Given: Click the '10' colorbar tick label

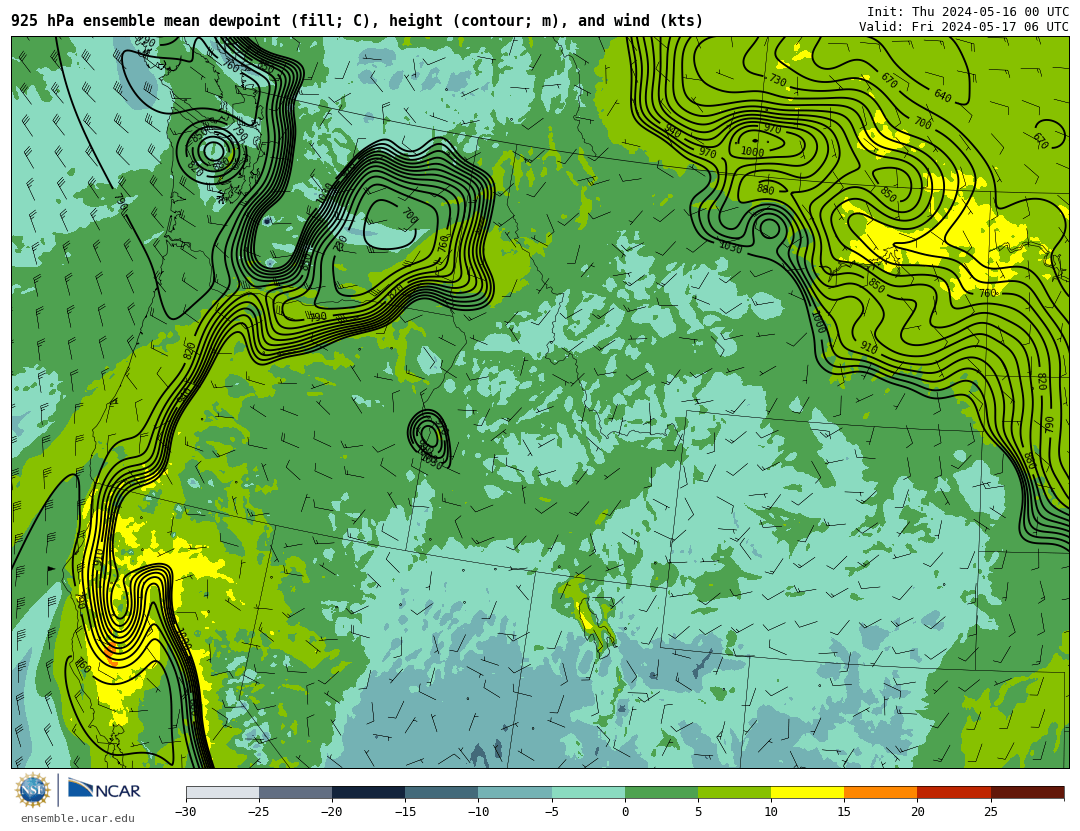Looking at the screenshot, I should 771,812.
